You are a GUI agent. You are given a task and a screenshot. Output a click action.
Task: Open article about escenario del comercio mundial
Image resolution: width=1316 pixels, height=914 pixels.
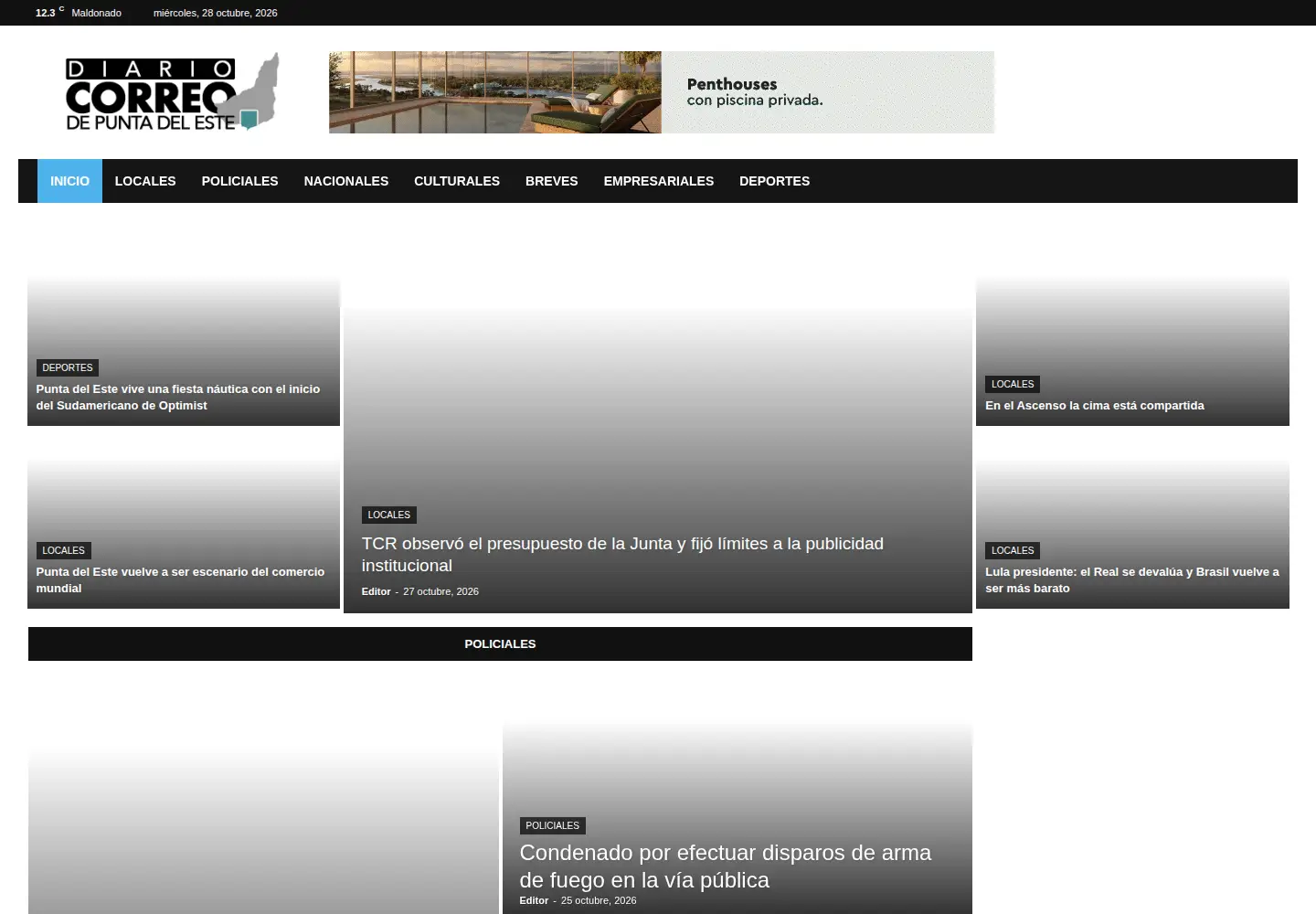coord(180,580)
